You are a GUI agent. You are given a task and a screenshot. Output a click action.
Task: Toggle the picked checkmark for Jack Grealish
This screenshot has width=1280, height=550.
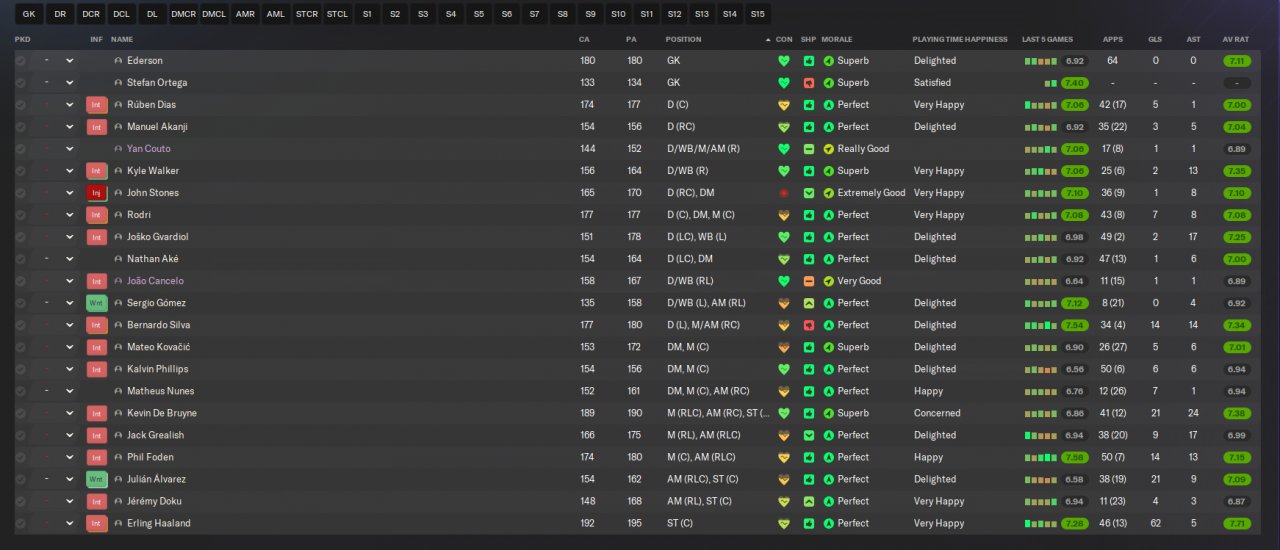tap(20, 435)
